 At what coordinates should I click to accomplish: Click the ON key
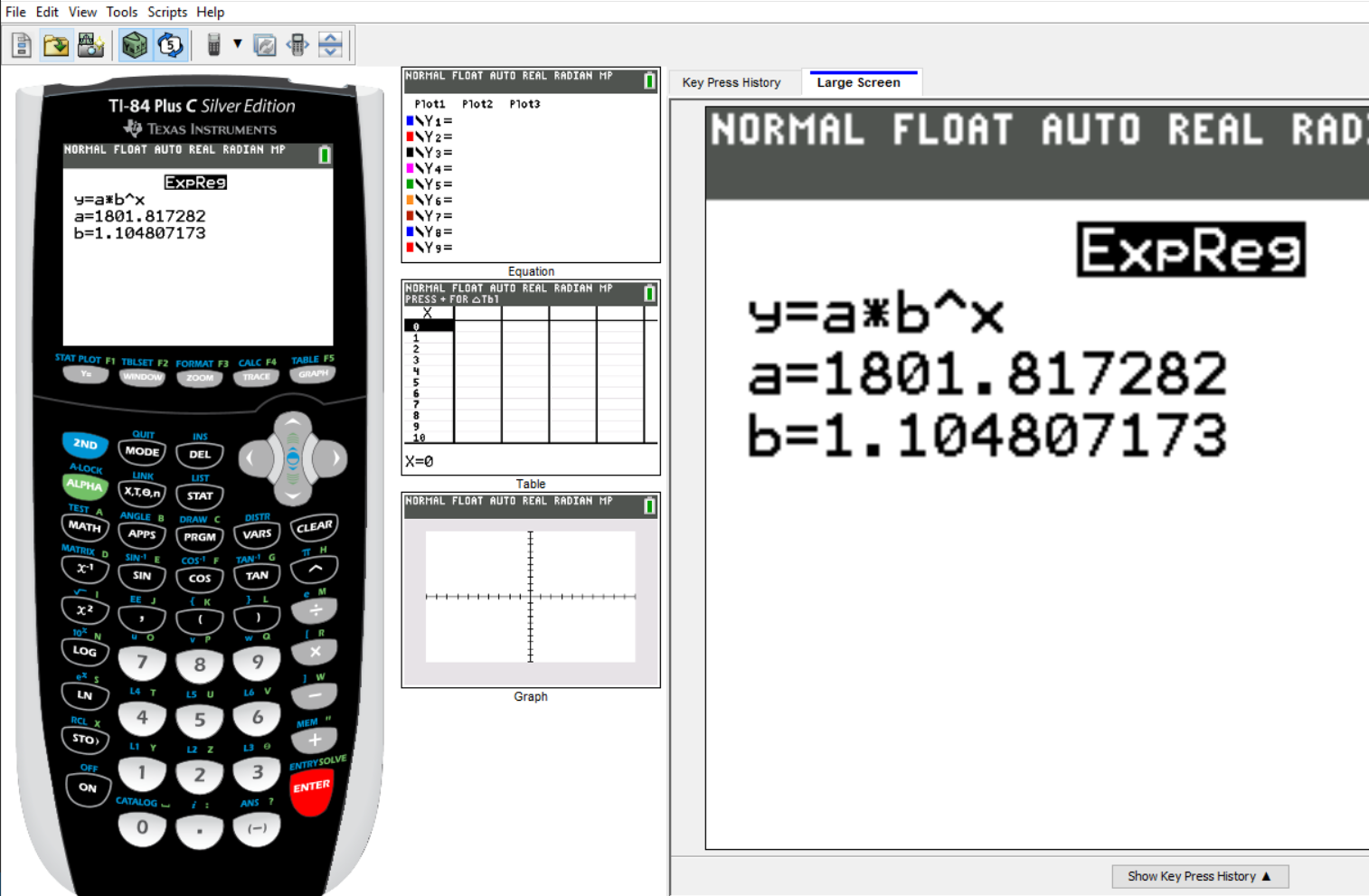pos(88,788)
